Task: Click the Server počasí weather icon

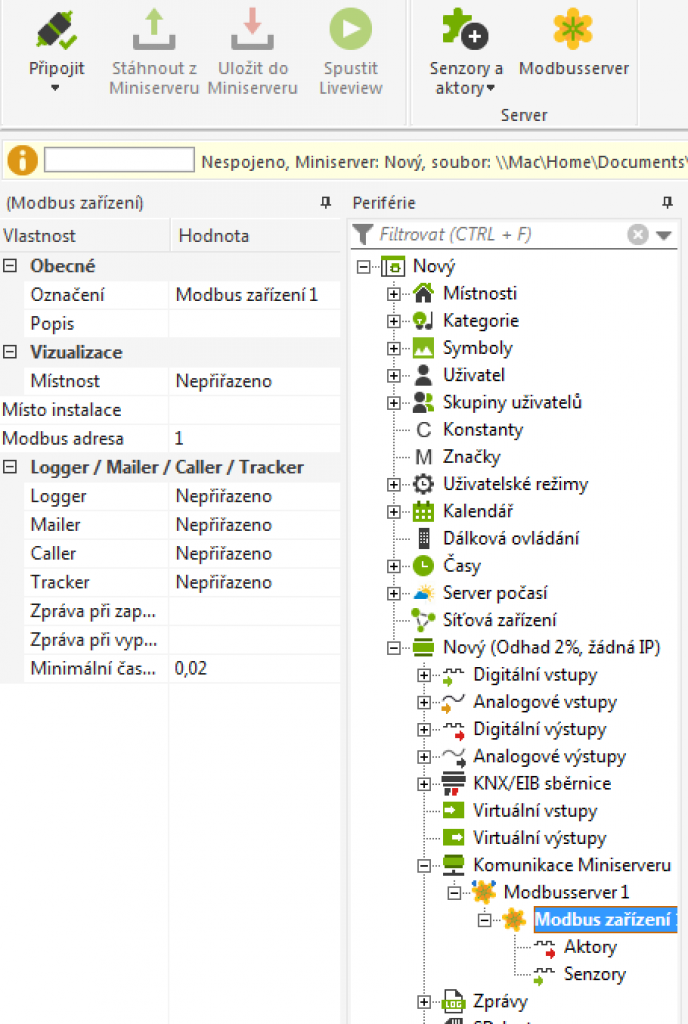Action: tap(423, 593)
